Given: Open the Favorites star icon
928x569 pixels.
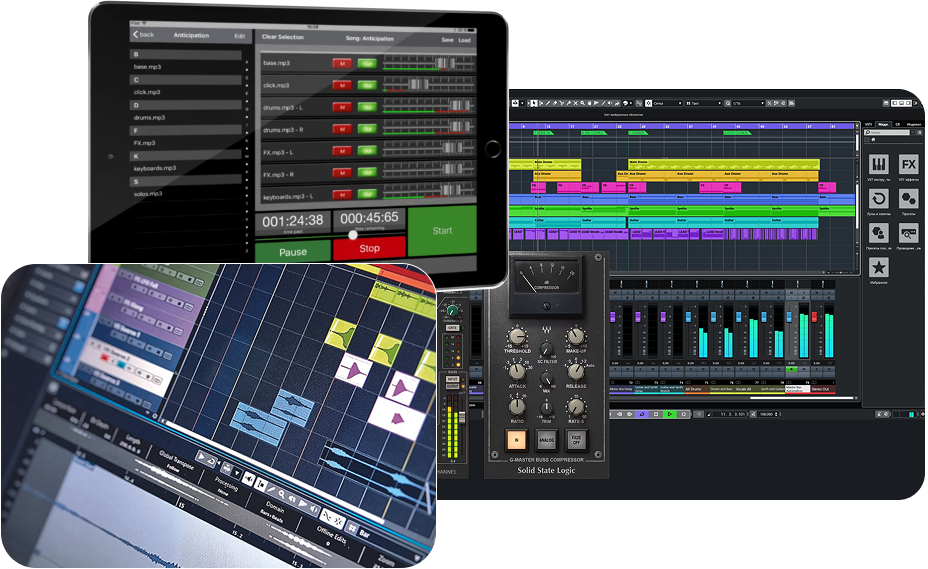Looking at the screenshot, I should coord(877,267).
